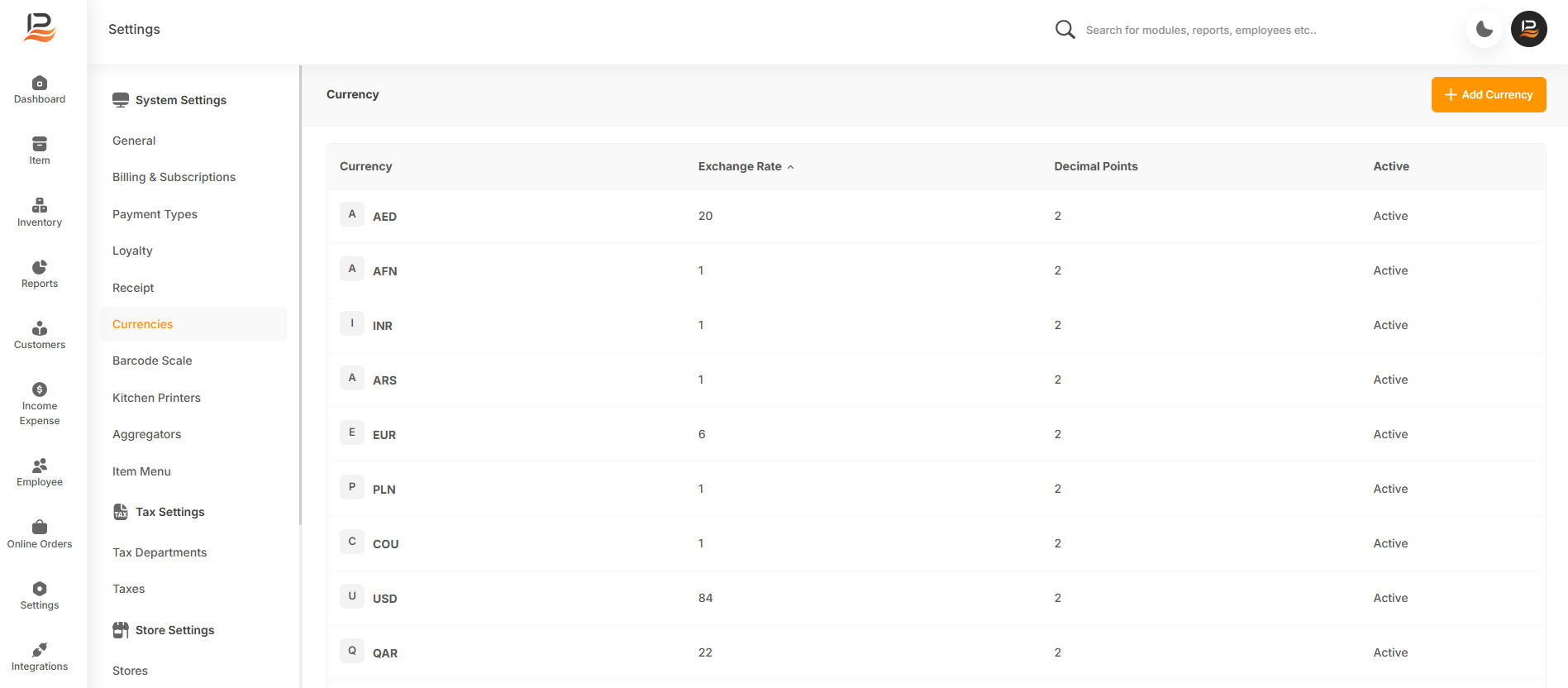Click exchange rate 84 for USD

tap(705, 598)
